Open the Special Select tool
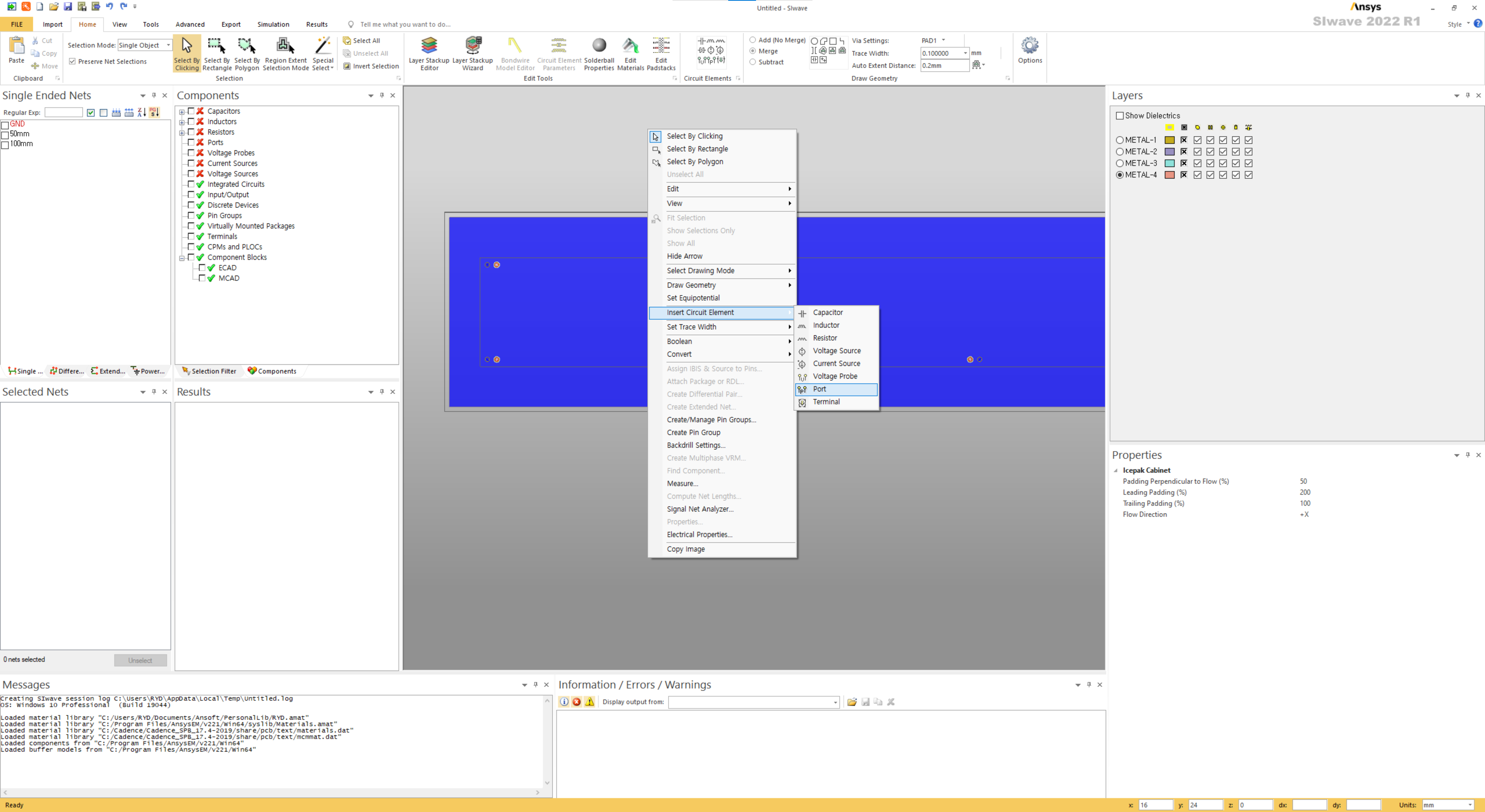Image resolution: width=1485 pixels, height=812 pixels. (x=323, y=54)
